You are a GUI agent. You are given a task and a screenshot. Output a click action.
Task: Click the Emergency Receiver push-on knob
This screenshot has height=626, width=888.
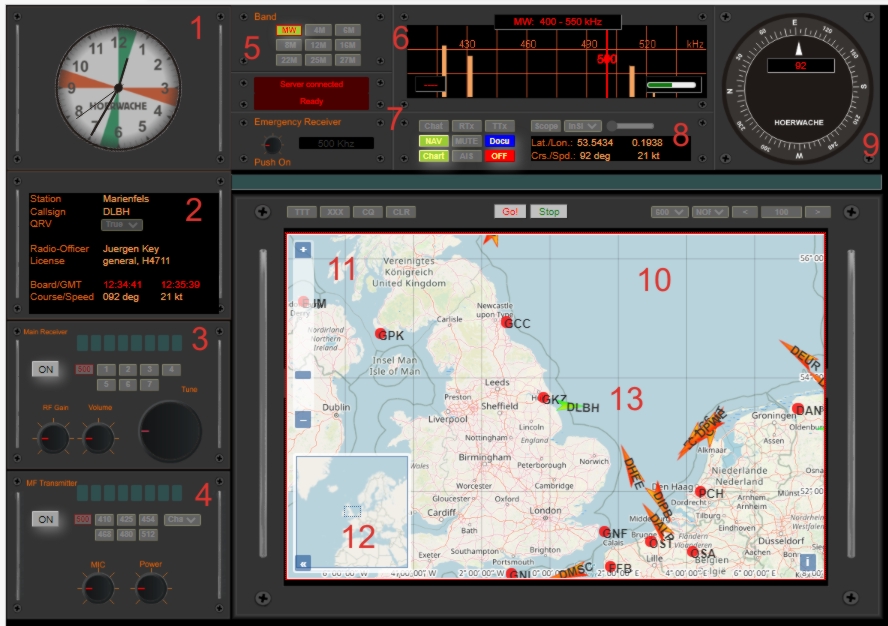(x=271, y=144)
